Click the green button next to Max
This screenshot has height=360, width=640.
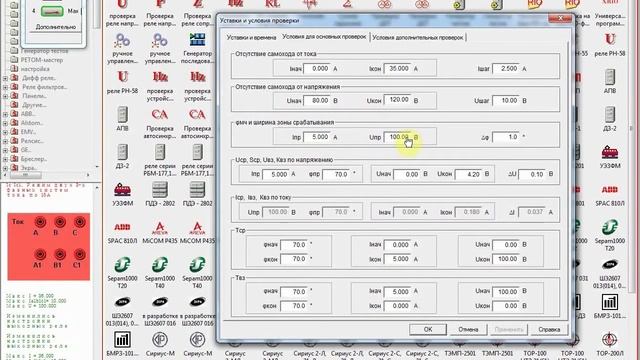point(52,11)
